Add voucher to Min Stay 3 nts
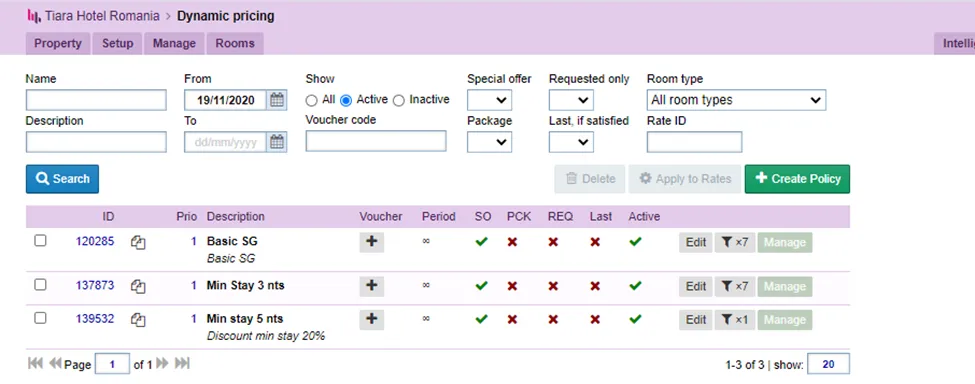The width and height of the screenshot is (975, 384). (372, 286)
